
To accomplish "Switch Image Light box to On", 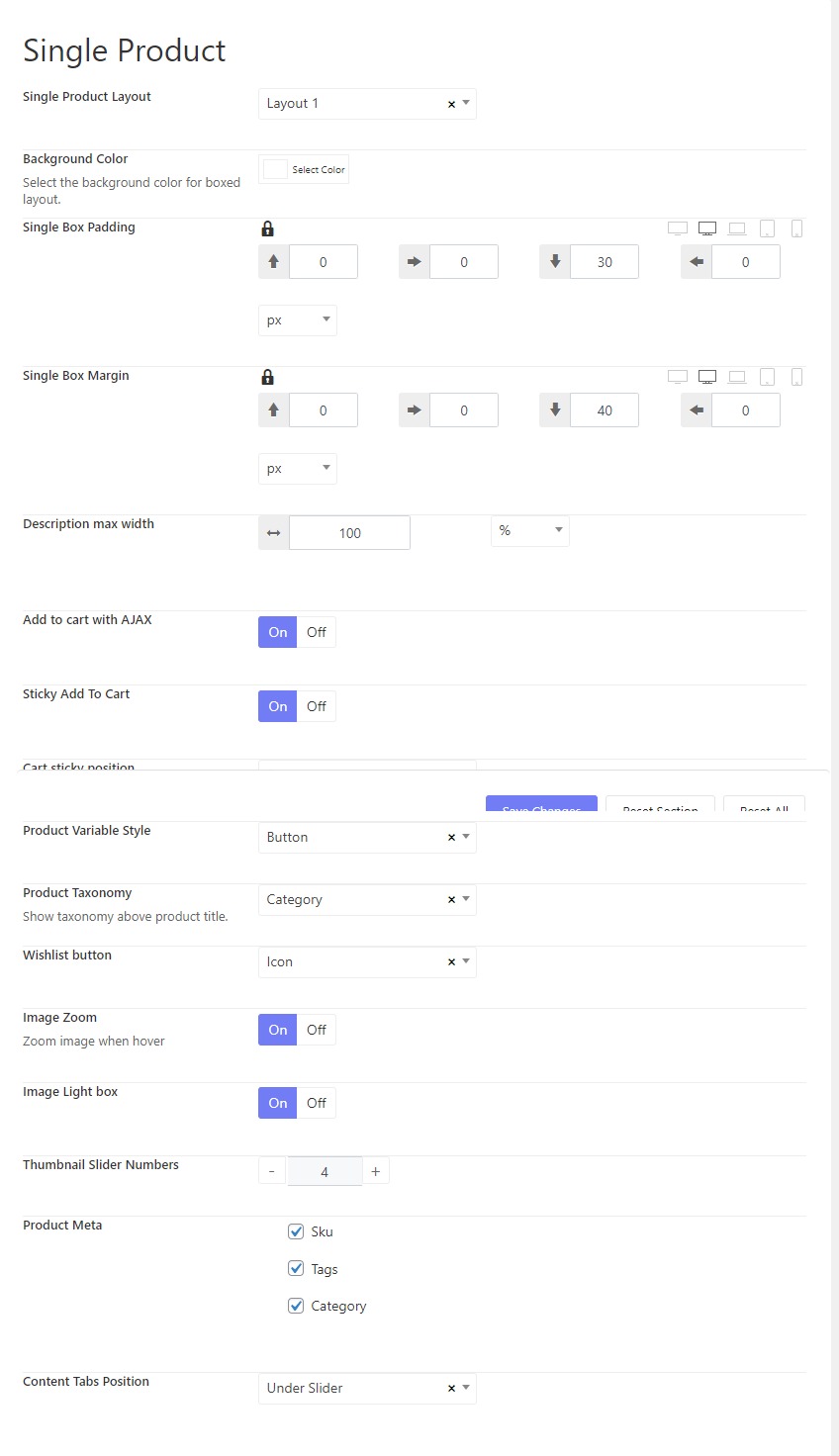I will (x=278, y=1103).
